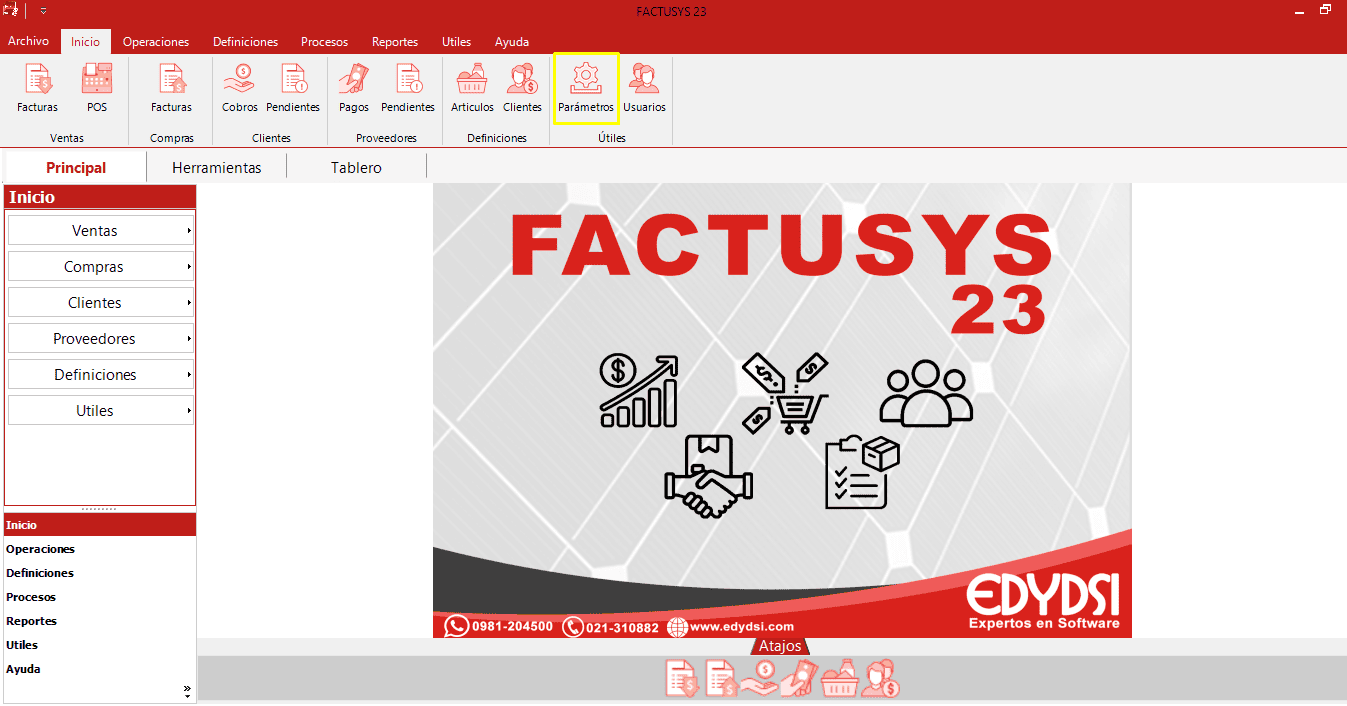Open Cobros in the Clientes group

pyautogui.click(x=240, y=88)
